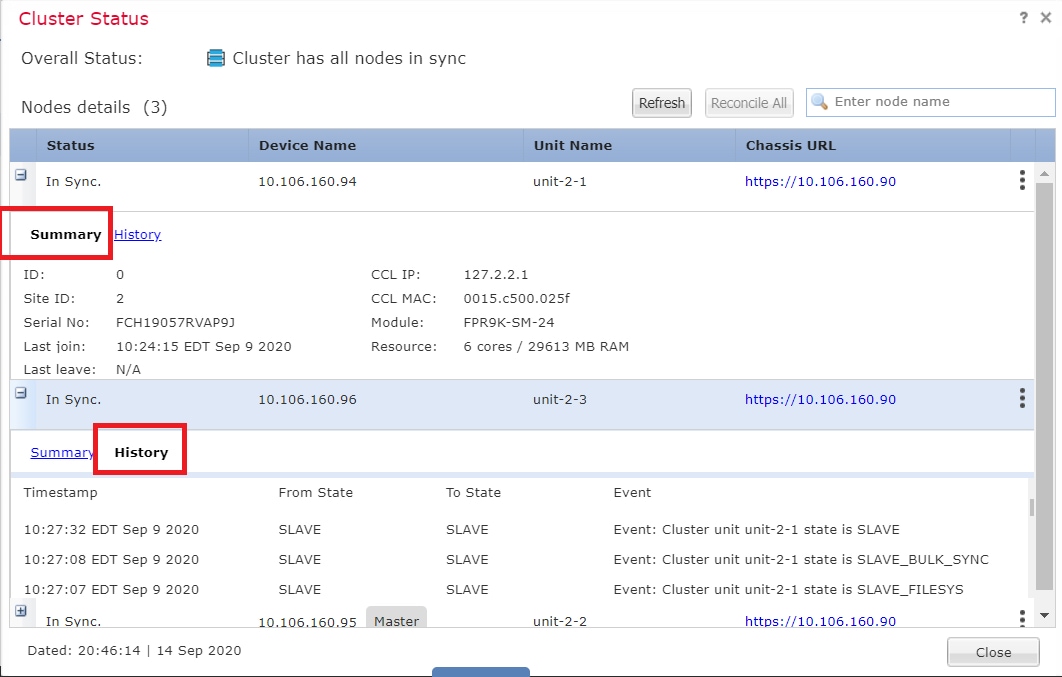The height and width of the screenshot is (677, 1062).
Task: Click the Reconcile All button
Action: coord(748,103)
